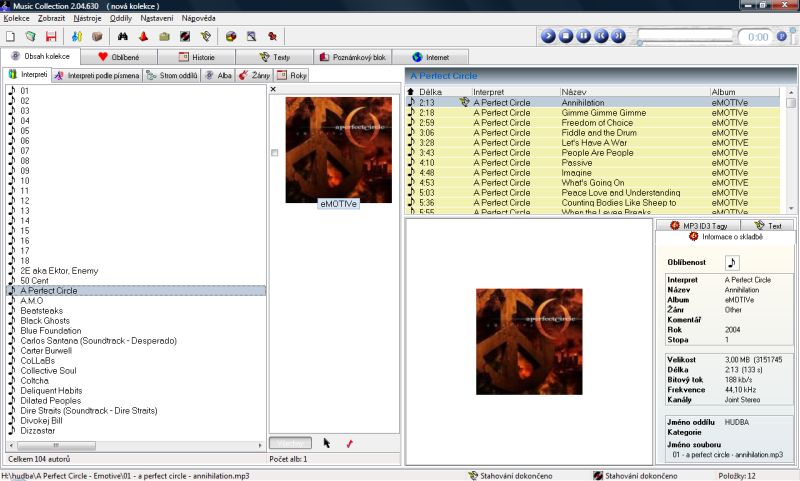The height and width of the screenshot is (481, 800).
Task: Select the track People Are People
Action: tap(597, 153)
